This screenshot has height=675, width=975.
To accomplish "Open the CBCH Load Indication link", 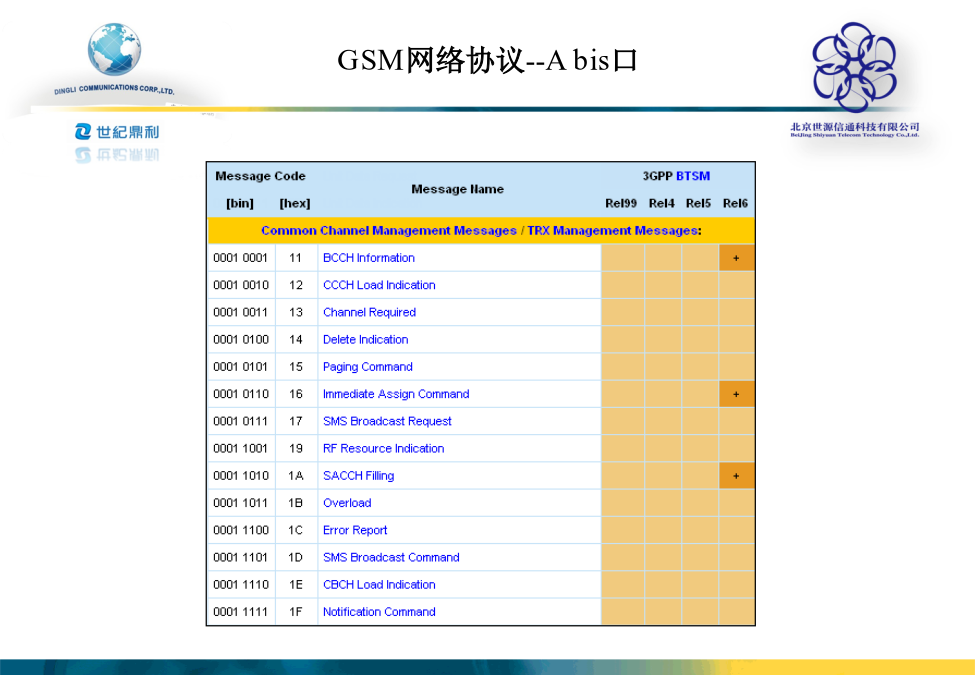I will point(379,585).
